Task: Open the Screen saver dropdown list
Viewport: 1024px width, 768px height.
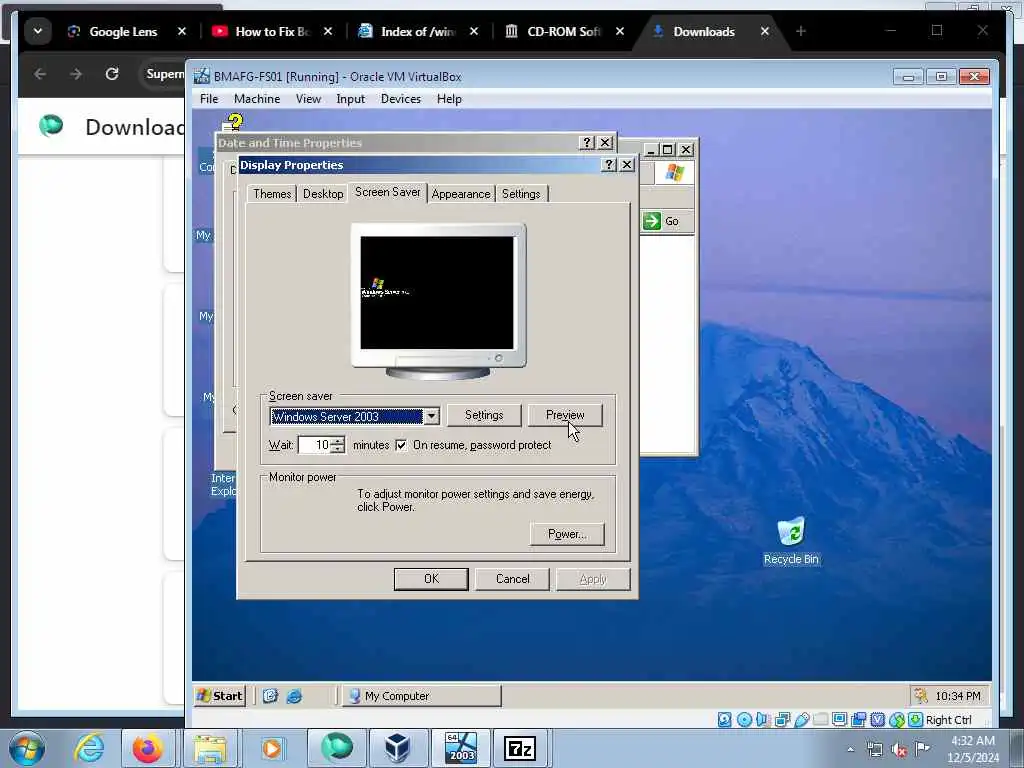Action: [431, 416]
